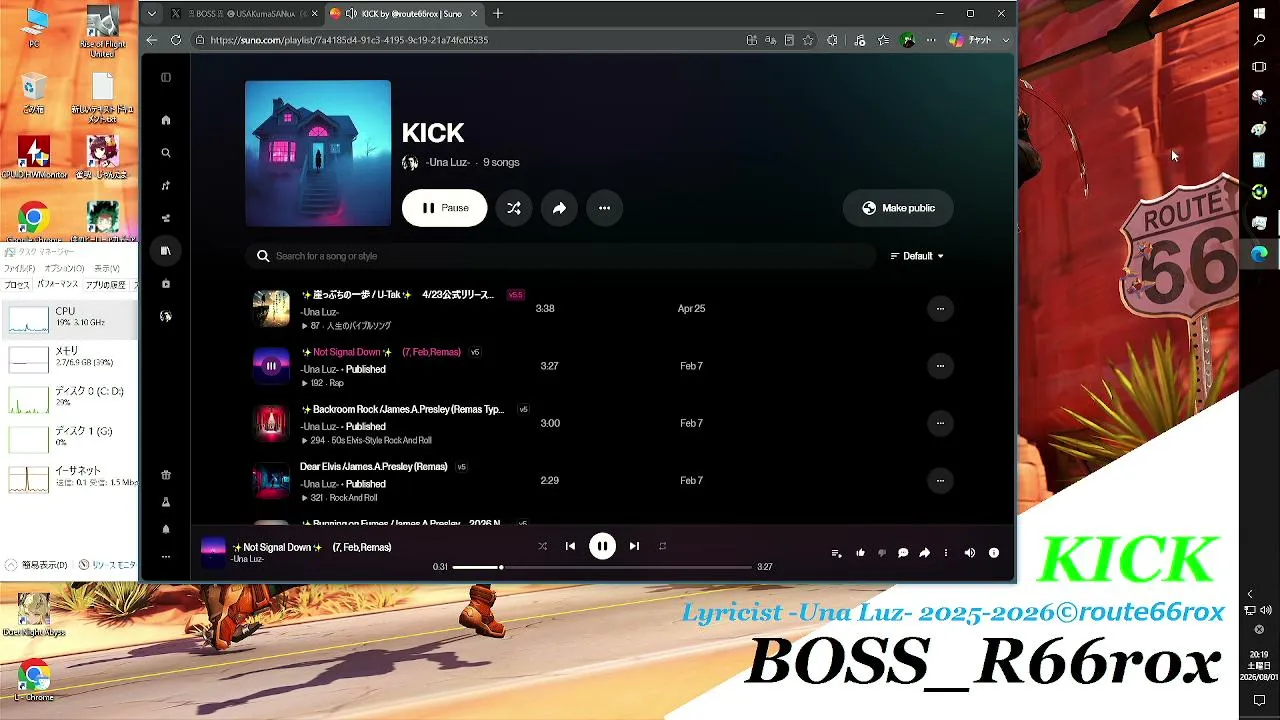Open Task Manager ファイル(F) menu
Image resolution: width=1280 pixels, height=720 pixels.
[19, 269]
